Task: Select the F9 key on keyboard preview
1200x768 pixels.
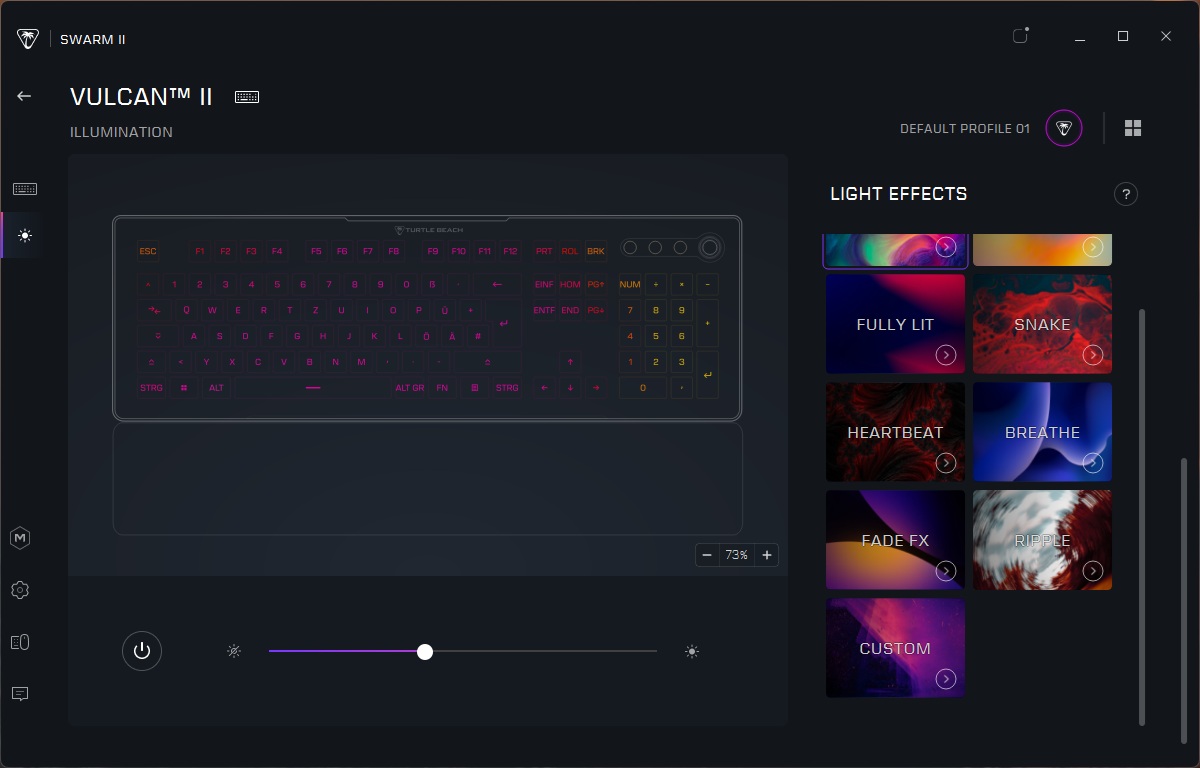Action: 433,251
